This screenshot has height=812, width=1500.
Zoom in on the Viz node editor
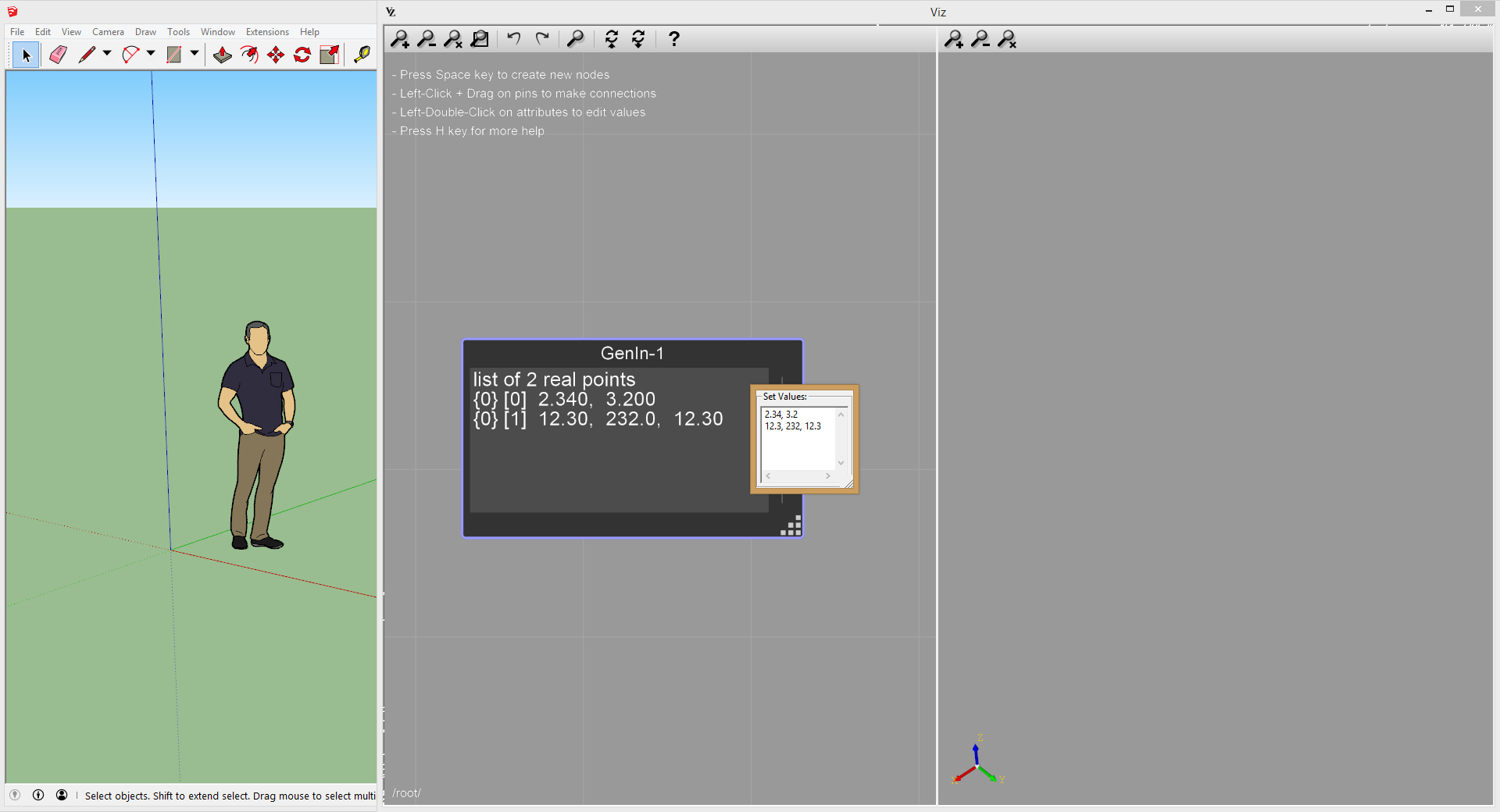coord(400,39)
